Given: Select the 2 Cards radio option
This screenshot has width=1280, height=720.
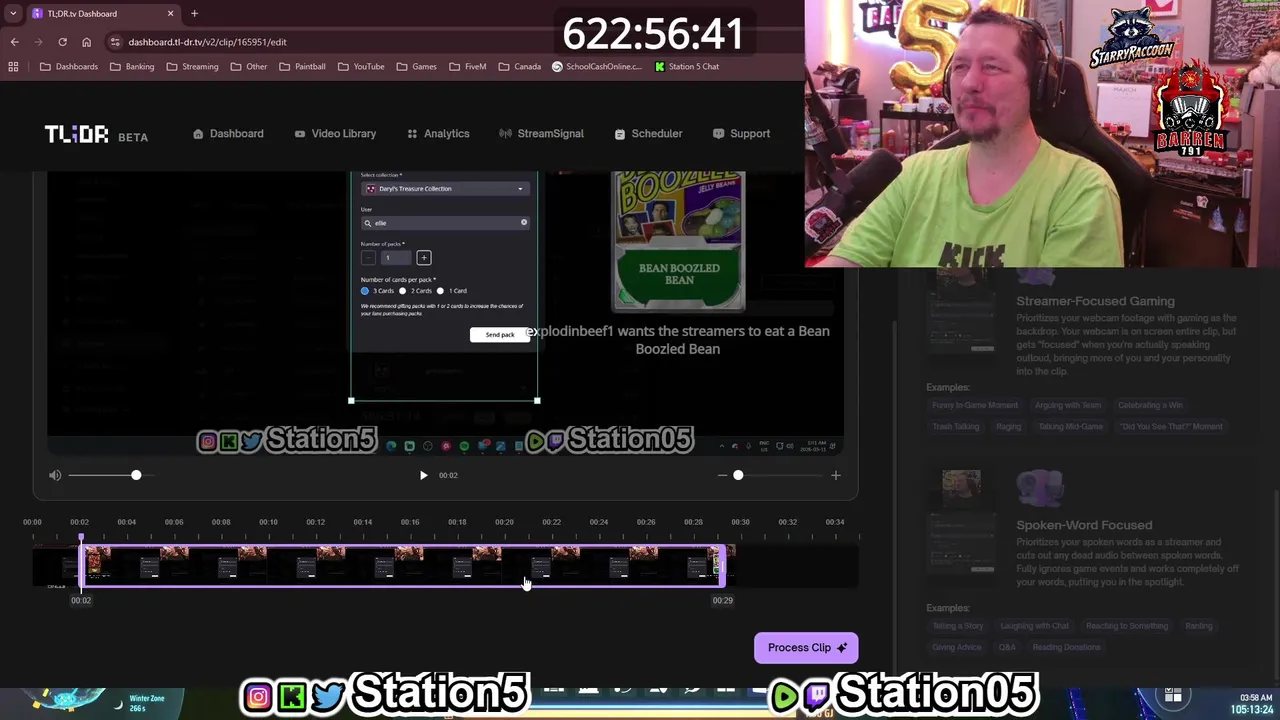Looking at the screenshot, I should point(402,291).
